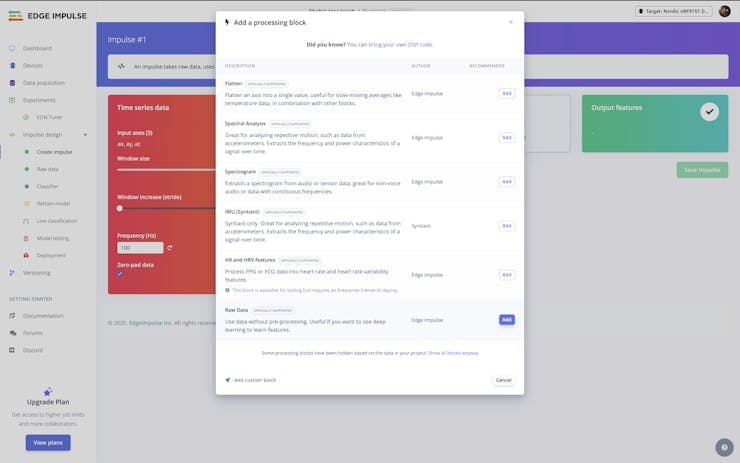Open Discord via its sidebar icon
The image size is (740, 463).
12,350
